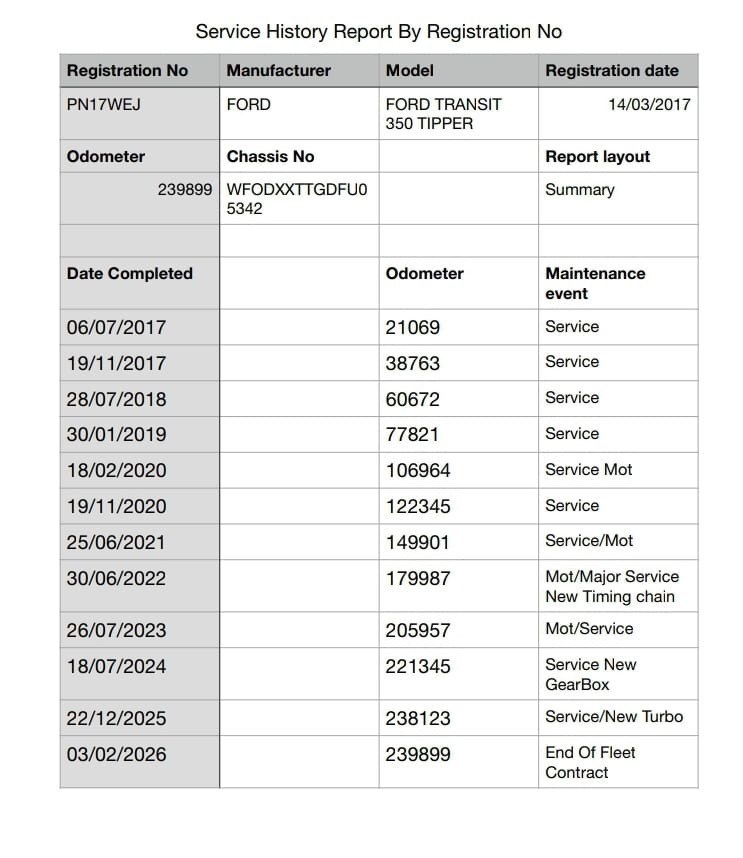Click the date 26/07/2023
The height and width of the screenshot is (858, 743).
tap(117, 631)
